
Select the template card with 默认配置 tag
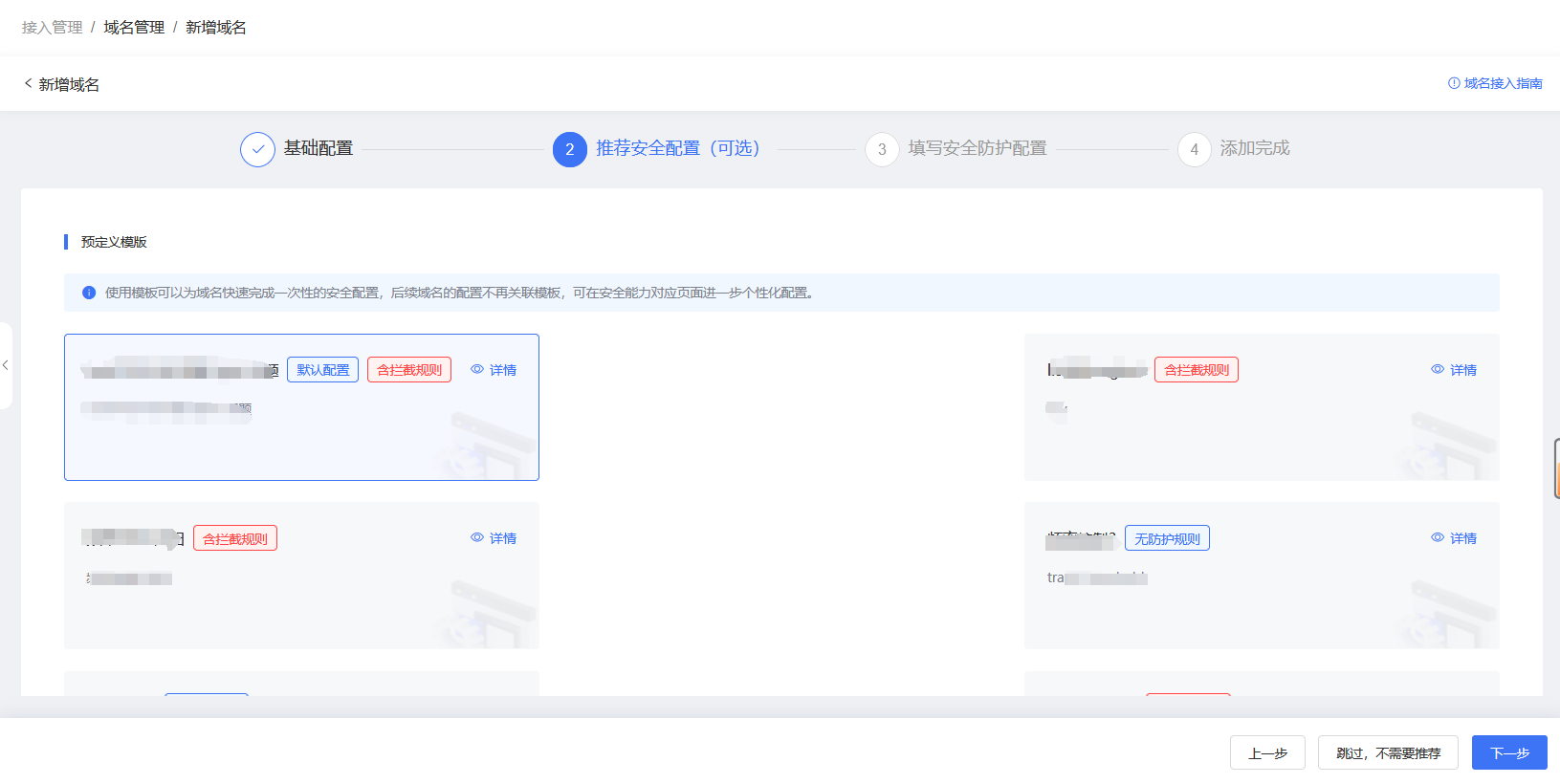pos(301,407)
